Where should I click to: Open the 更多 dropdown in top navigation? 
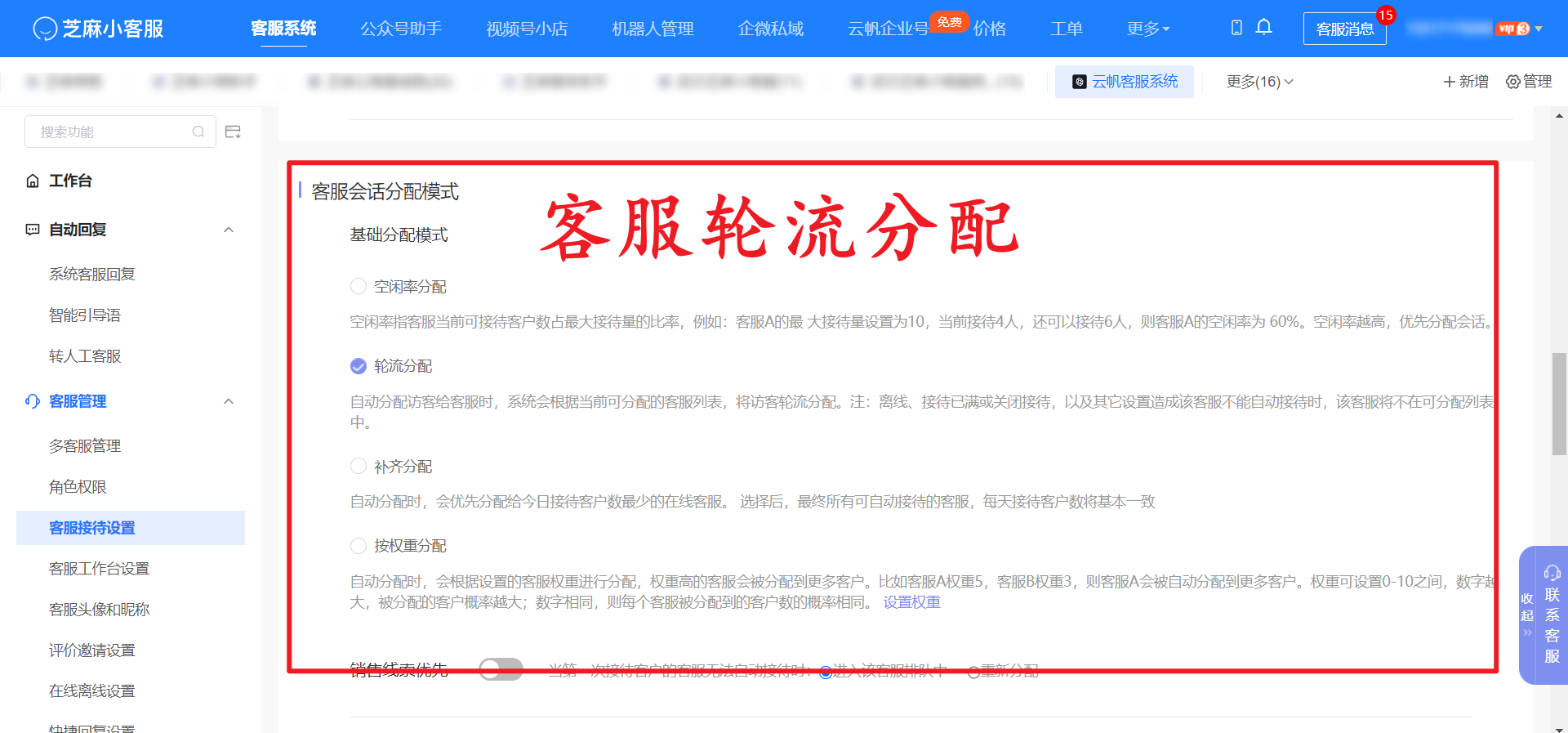click(1148, 29)
